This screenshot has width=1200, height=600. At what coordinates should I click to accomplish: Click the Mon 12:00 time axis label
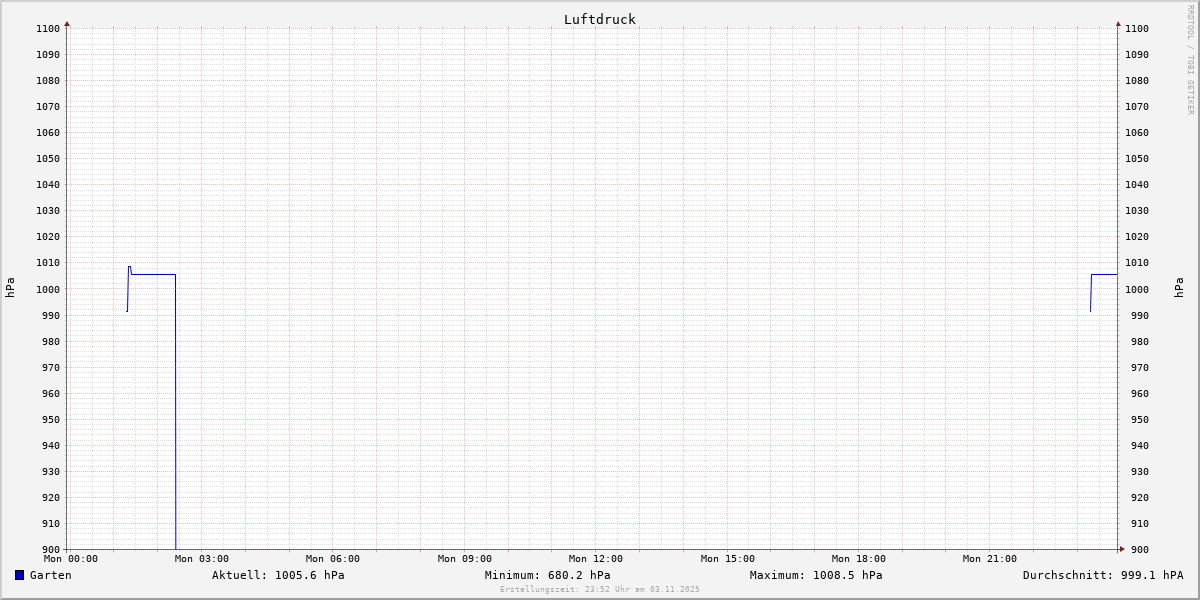pos(595,559)
